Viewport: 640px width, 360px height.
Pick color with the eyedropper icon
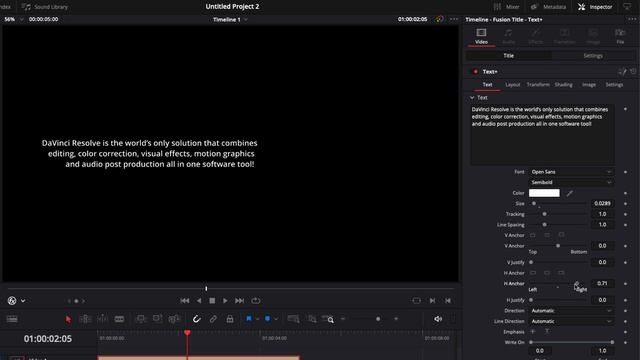[570, 193]
